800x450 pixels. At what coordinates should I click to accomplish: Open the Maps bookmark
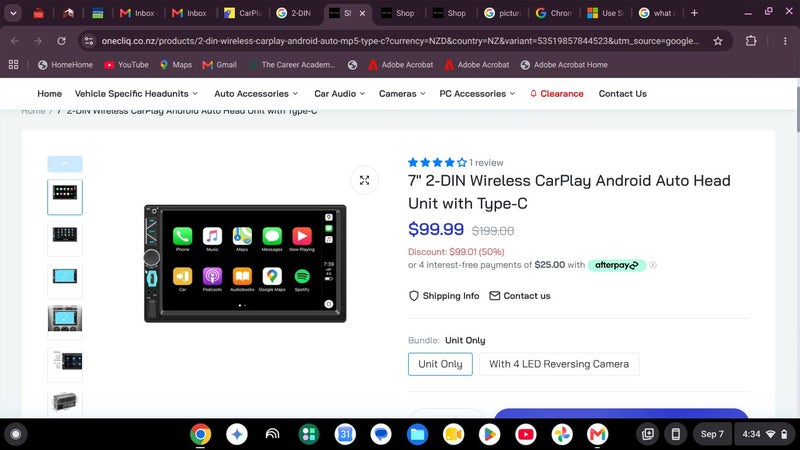[x=176, y=65]
